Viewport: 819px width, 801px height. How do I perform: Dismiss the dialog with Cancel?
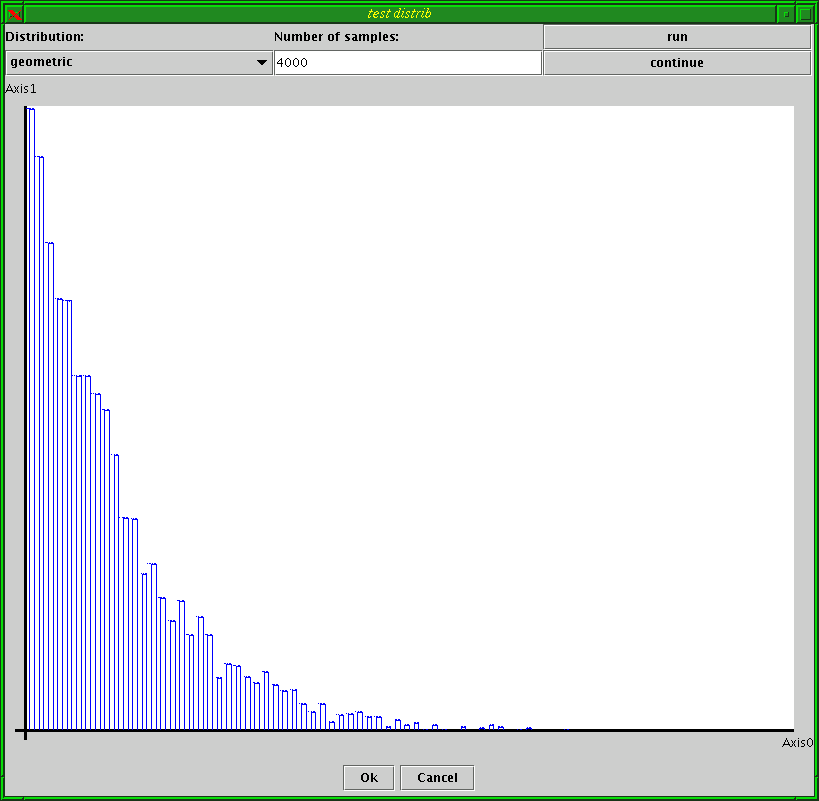437,778
